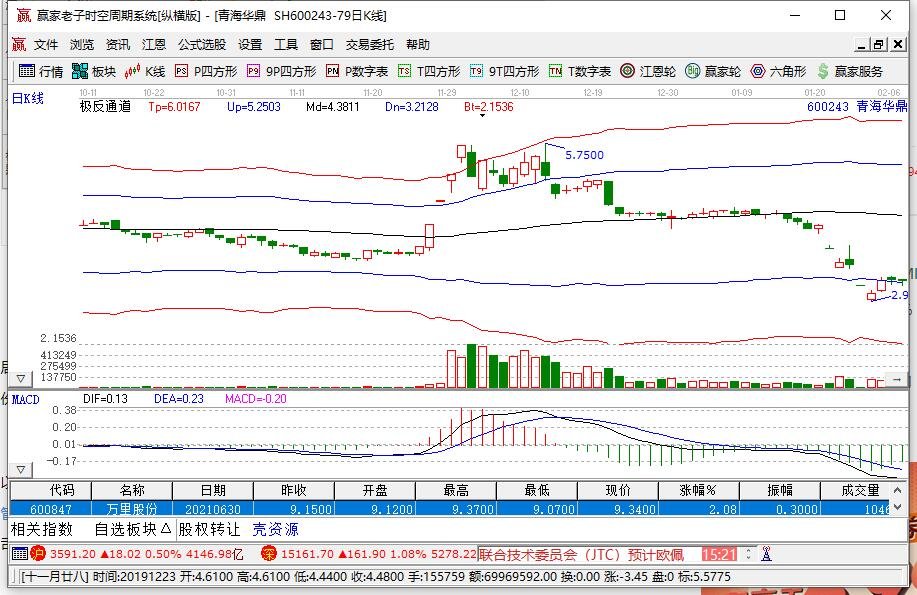Screen dimensions: 917x595
Task: Restore the inner child window
Action: [878, 44]
